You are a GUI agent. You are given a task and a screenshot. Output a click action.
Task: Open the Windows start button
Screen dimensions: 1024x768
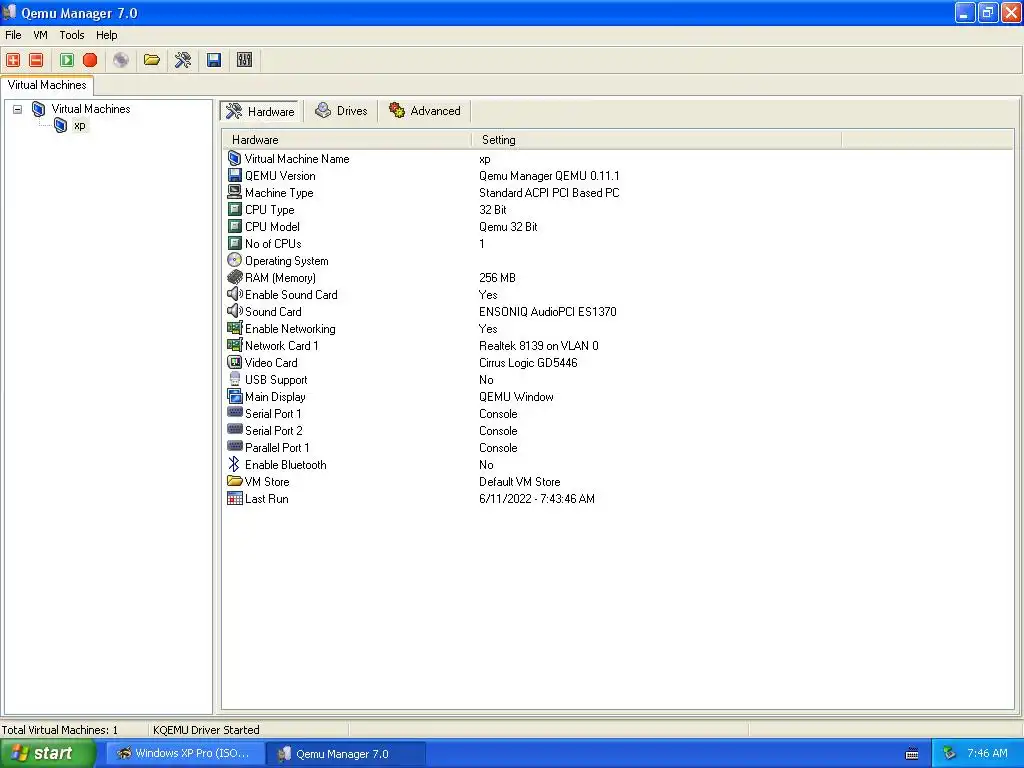pos(48,753)
